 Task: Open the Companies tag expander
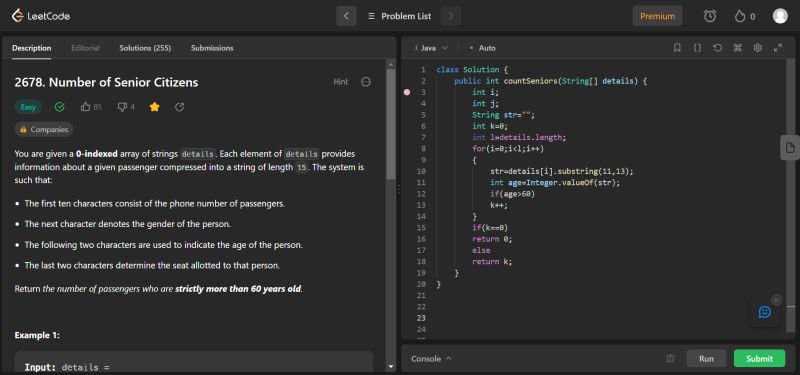click(44, 130)
